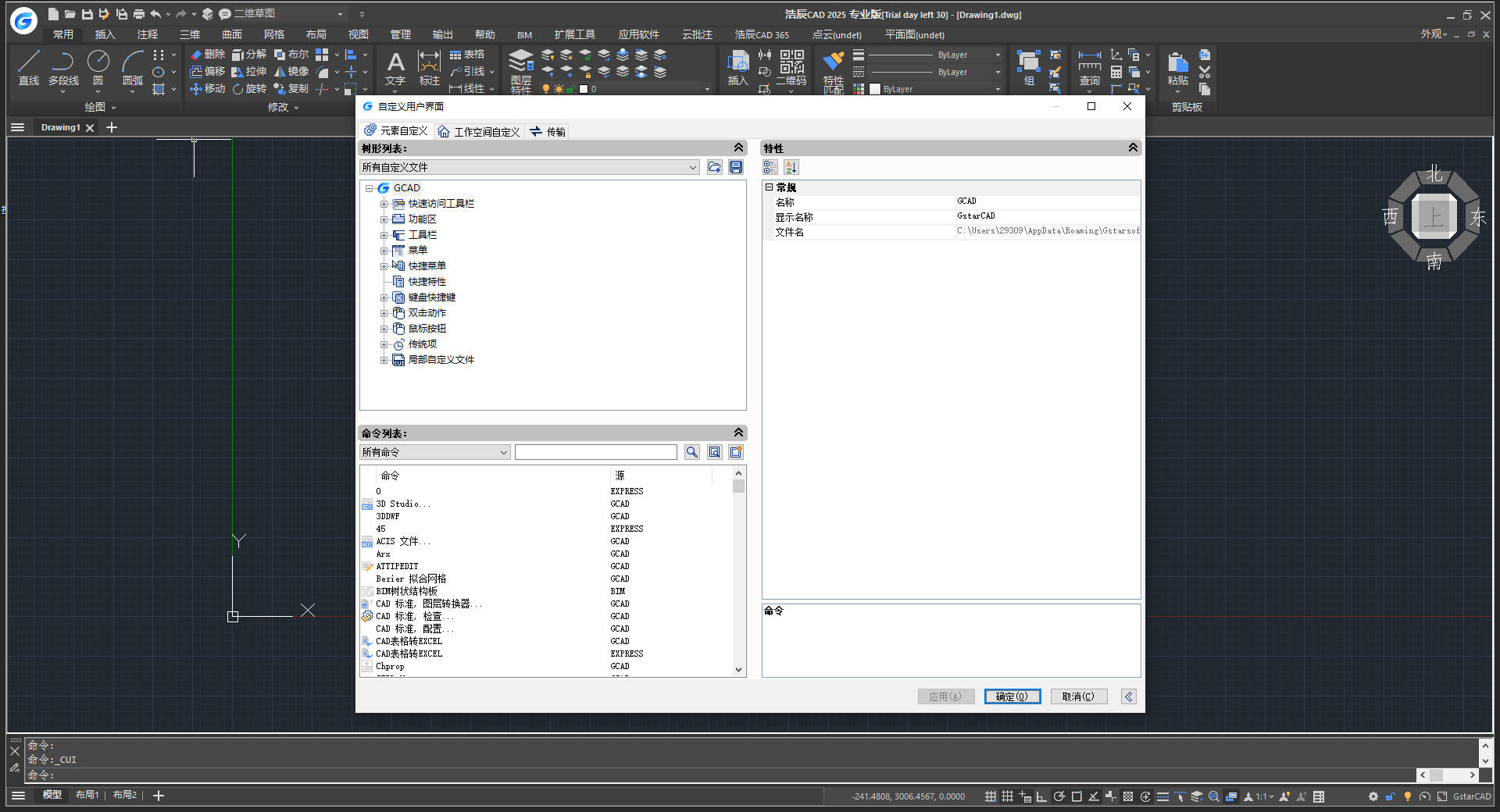The width and height of the screenshot is (1500, 812).
Task: Toggle grid display in status bar
Action: [1007, 796]
